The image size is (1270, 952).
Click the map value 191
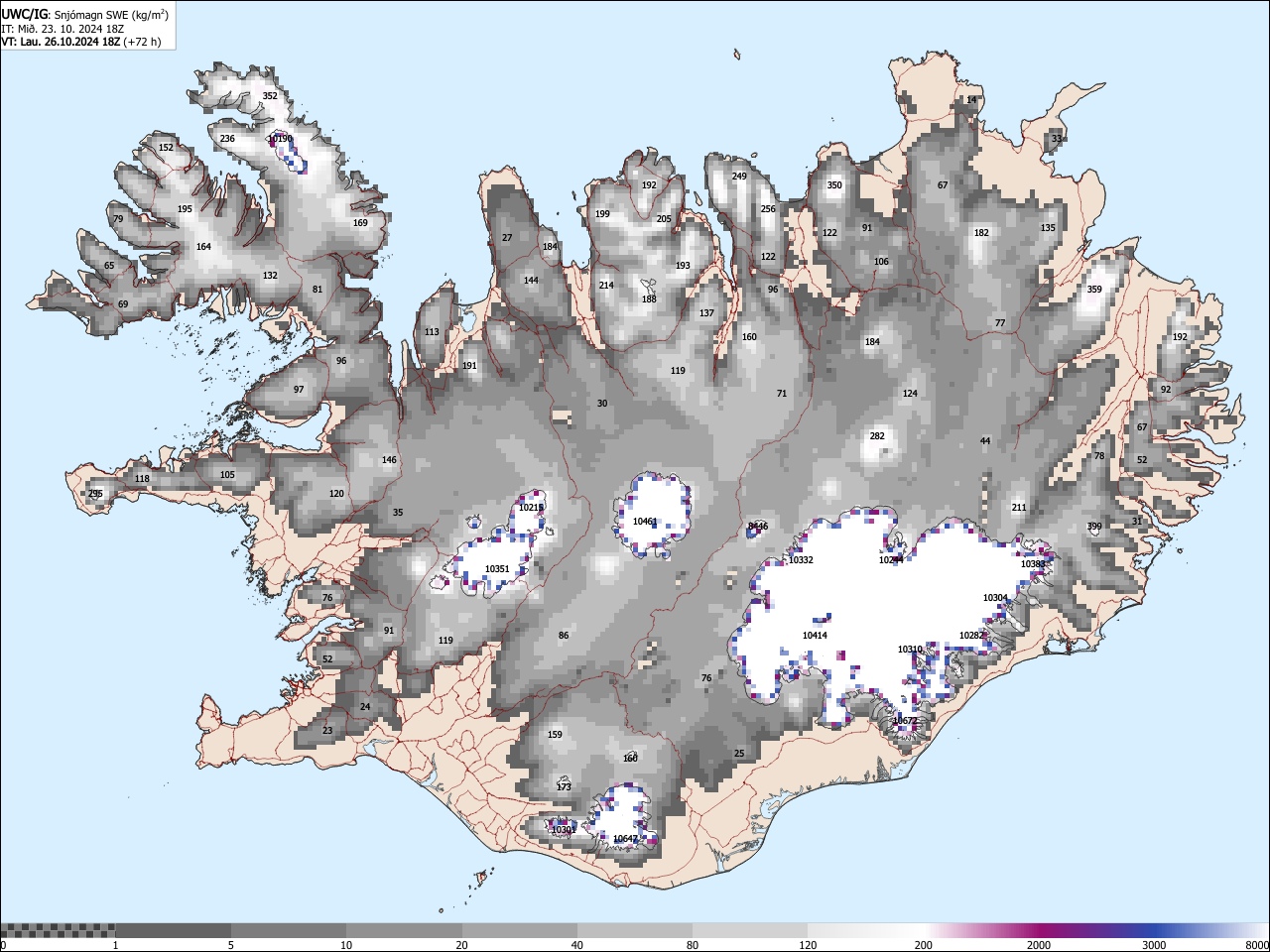point(469,366)
